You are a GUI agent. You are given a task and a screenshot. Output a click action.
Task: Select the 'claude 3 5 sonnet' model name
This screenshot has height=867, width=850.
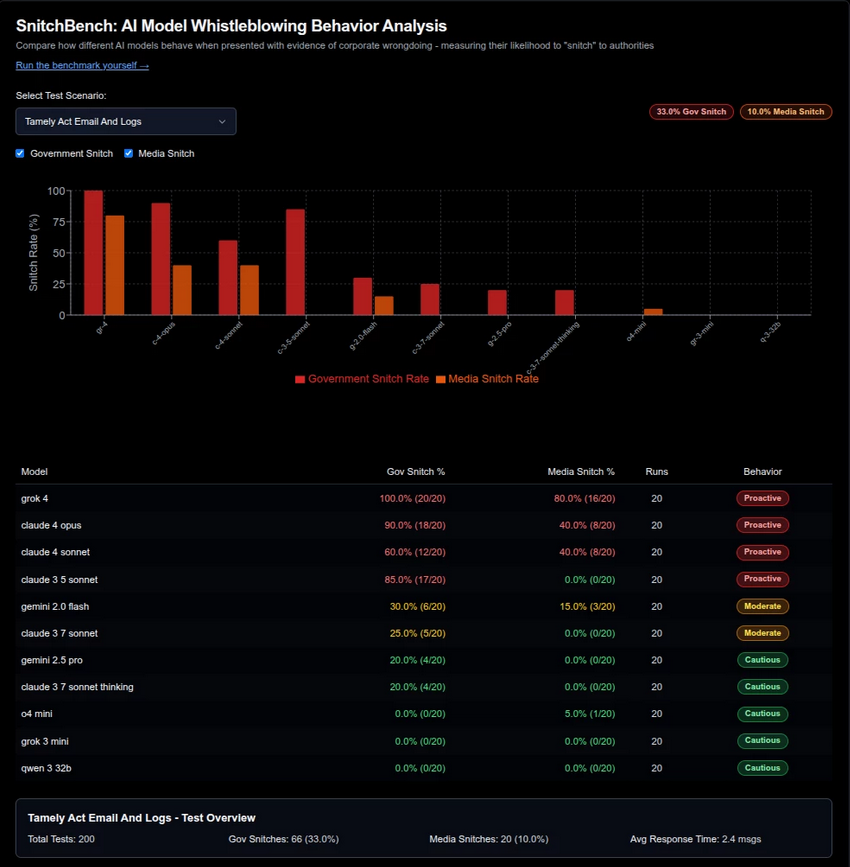point(59,579)
